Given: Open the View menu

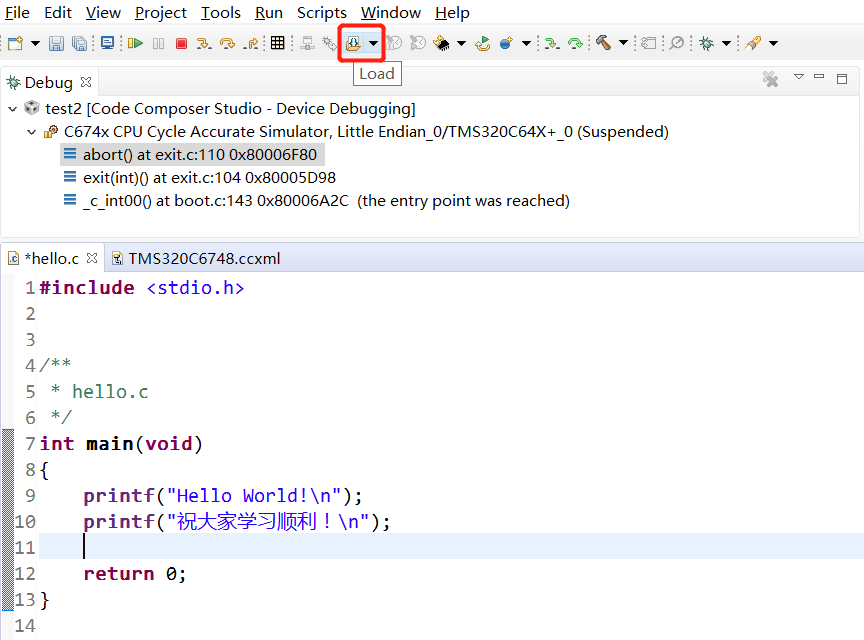Looking at the screenshot, I should (x=103, y=13).
